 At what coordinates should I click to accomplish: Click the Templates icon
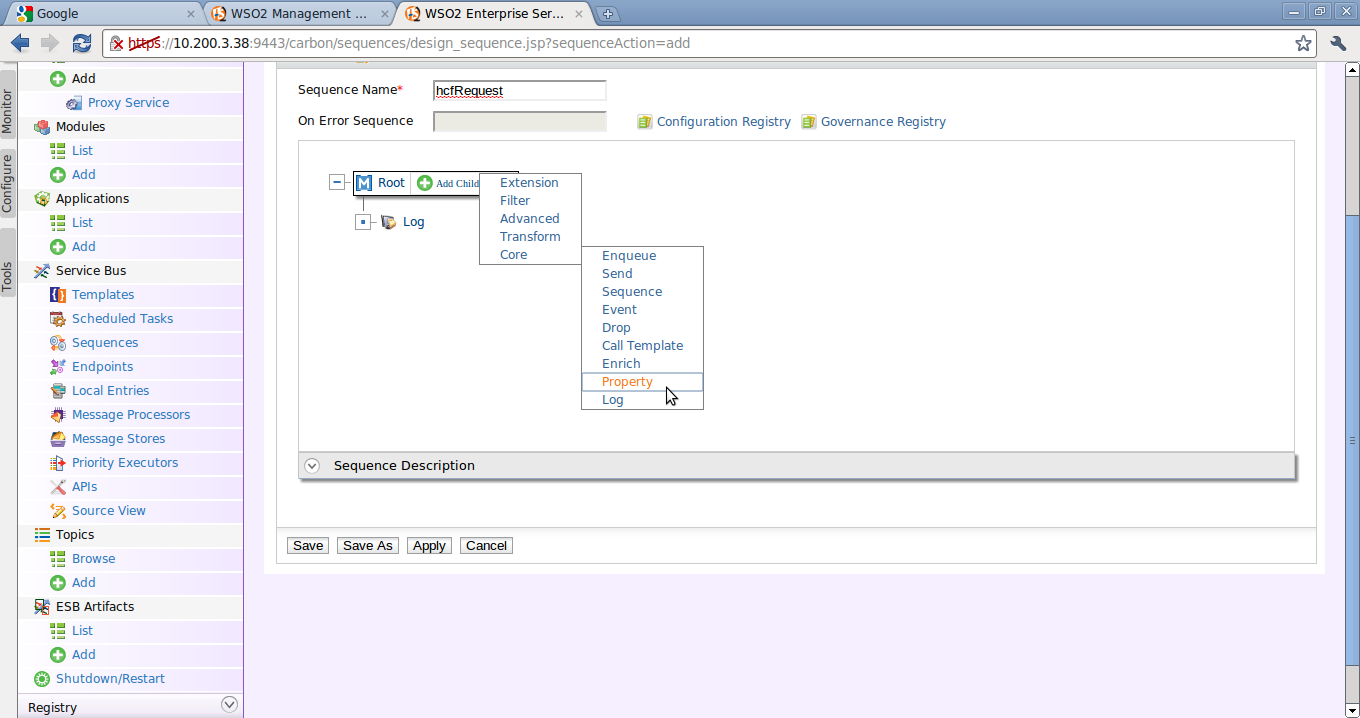click(58, 295)
